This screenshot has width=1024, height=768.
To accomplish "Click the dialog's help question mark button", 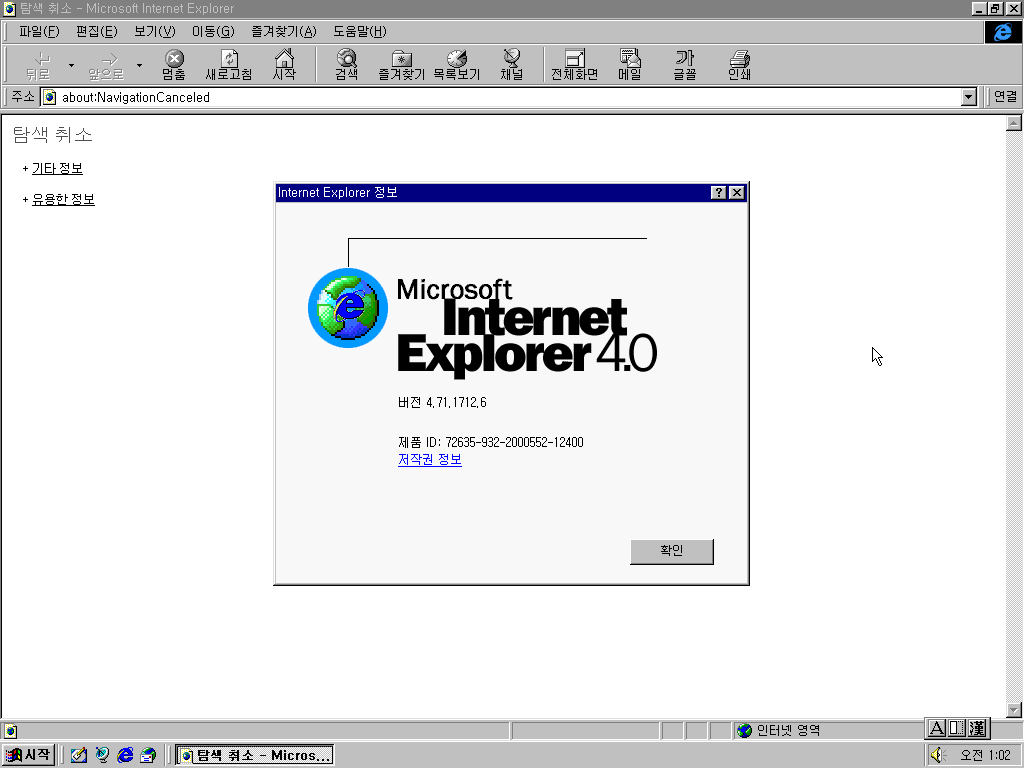I will click(718, 193).
